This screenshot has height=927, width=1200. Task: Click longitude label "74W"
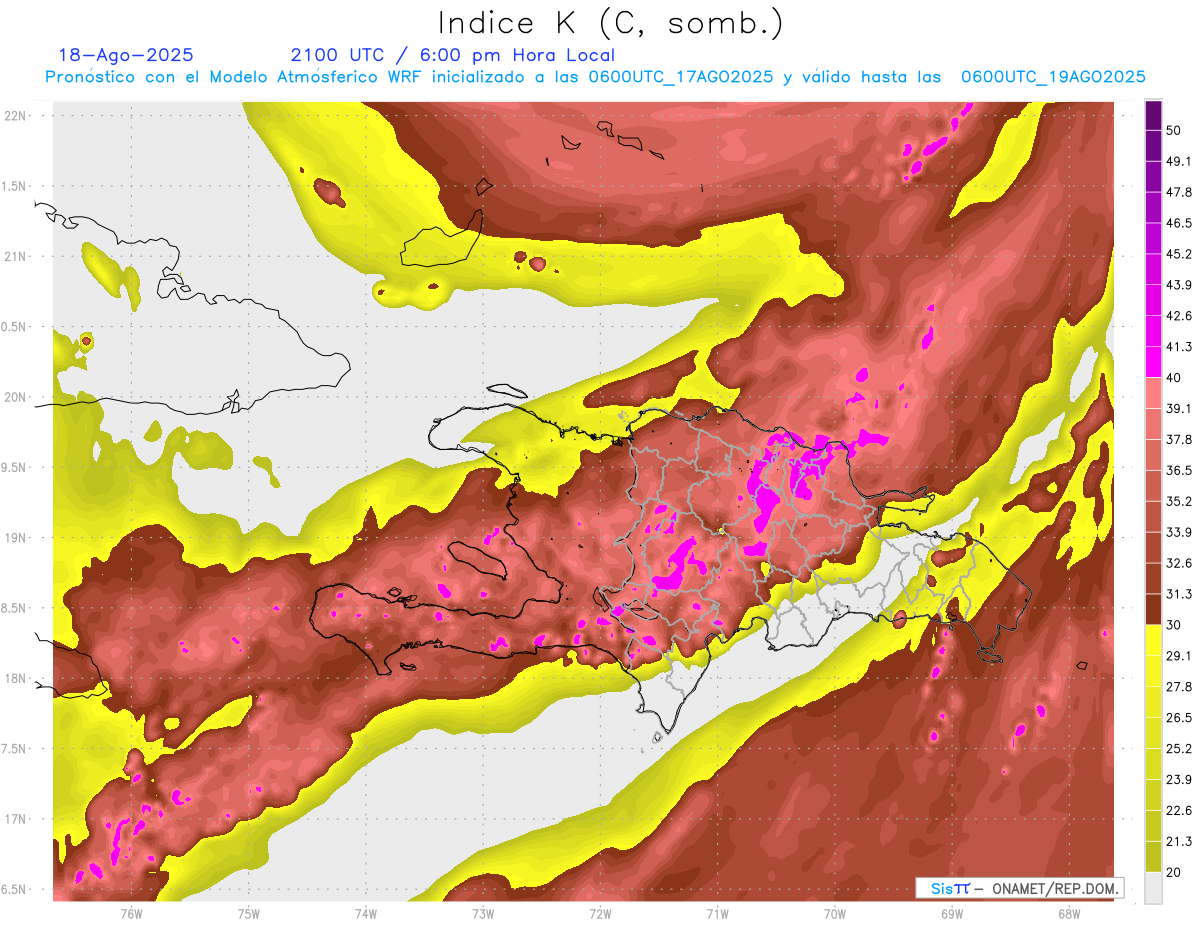(x=366, y=914)
